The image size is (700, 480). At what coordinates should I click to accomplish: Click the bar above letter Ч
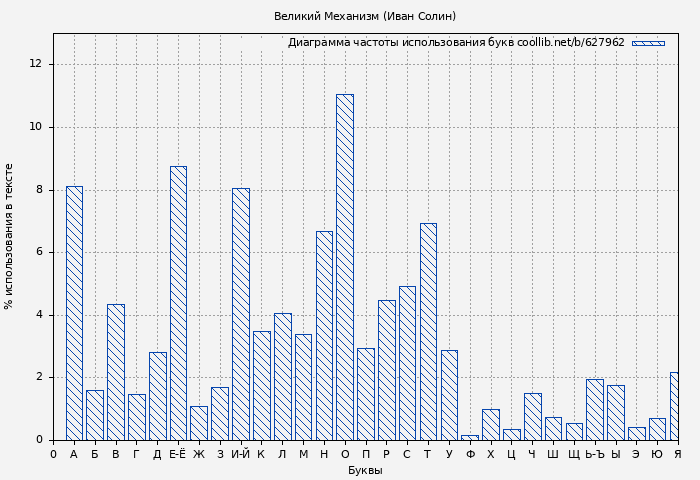pyautogui.click(x=532, y=416)
